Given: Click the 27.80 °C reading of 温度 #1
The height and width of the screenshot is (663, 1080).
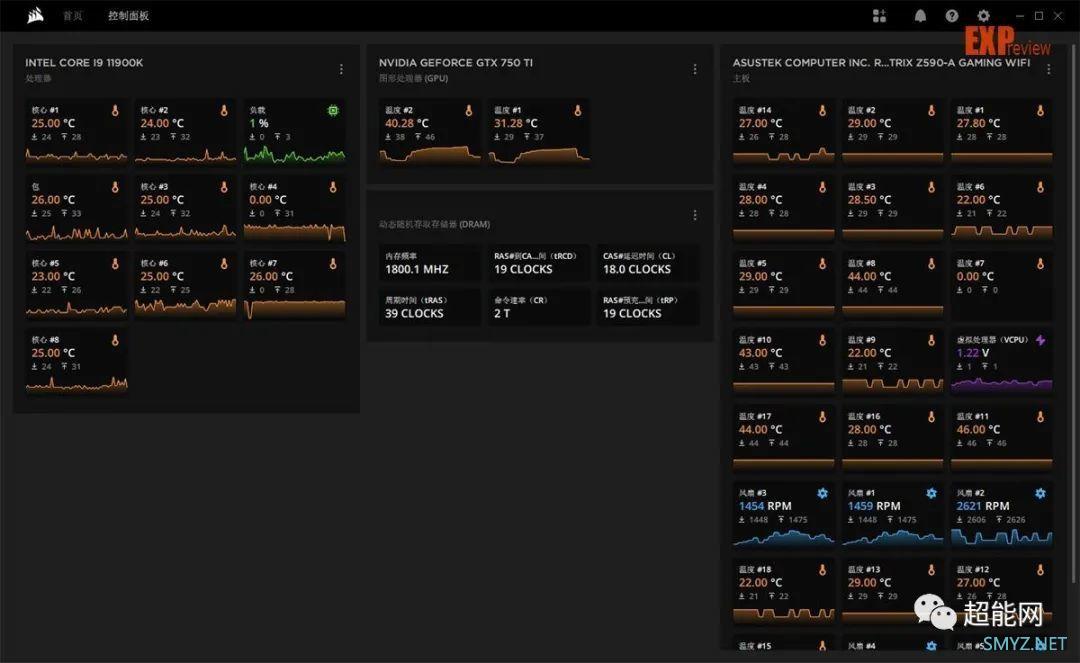Looking at the screenshot, I should click(978, 123).
